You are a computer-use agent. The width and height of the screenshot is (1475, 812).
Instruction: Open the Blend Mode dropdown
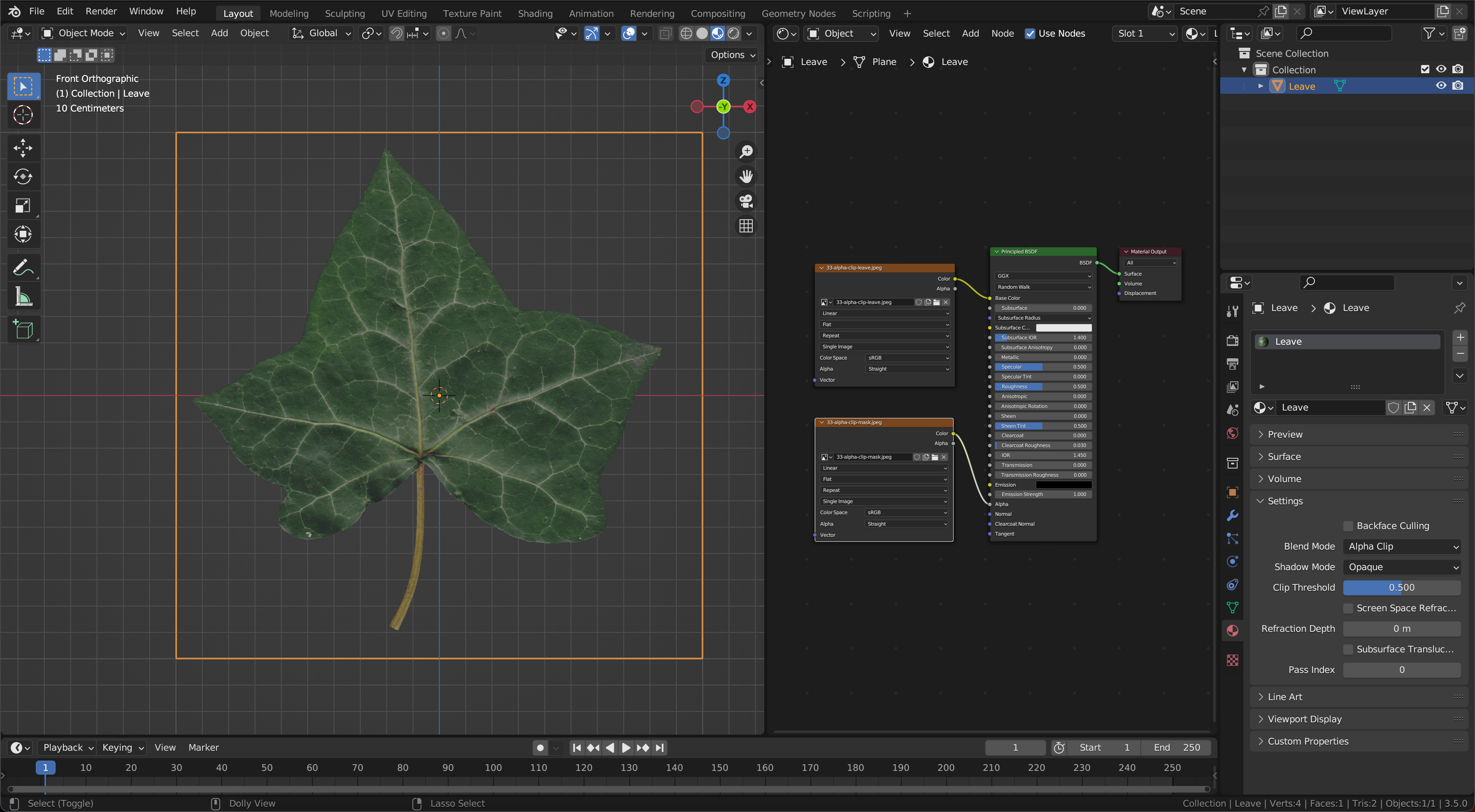[1401, 546]
